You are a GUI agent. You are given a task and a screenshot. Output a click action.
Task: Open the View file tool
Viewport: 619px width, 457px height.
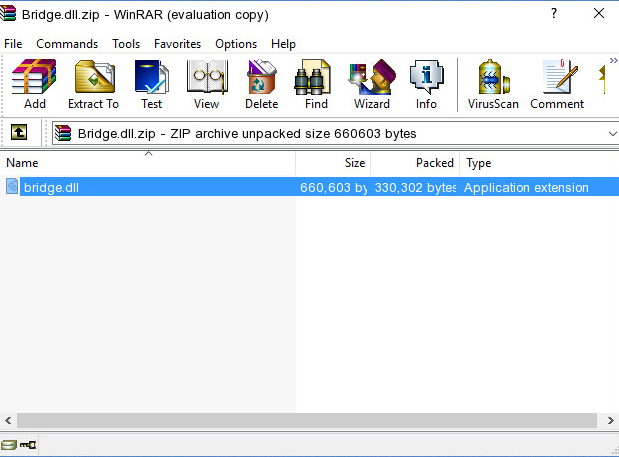point(206,84)
